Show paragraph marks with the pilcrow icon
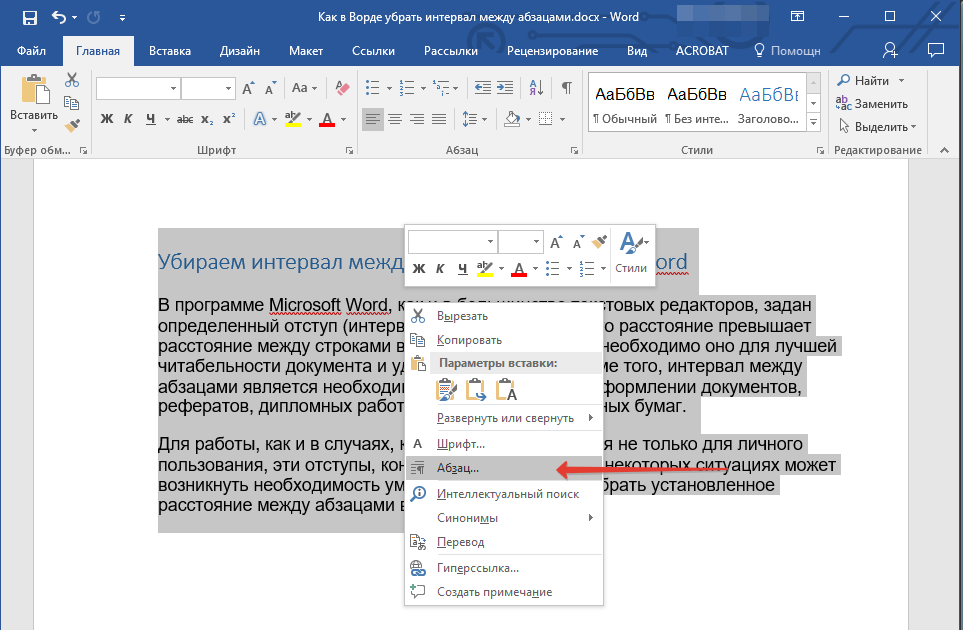This screenshot has width=963, height=630. (x=566, y=89)
